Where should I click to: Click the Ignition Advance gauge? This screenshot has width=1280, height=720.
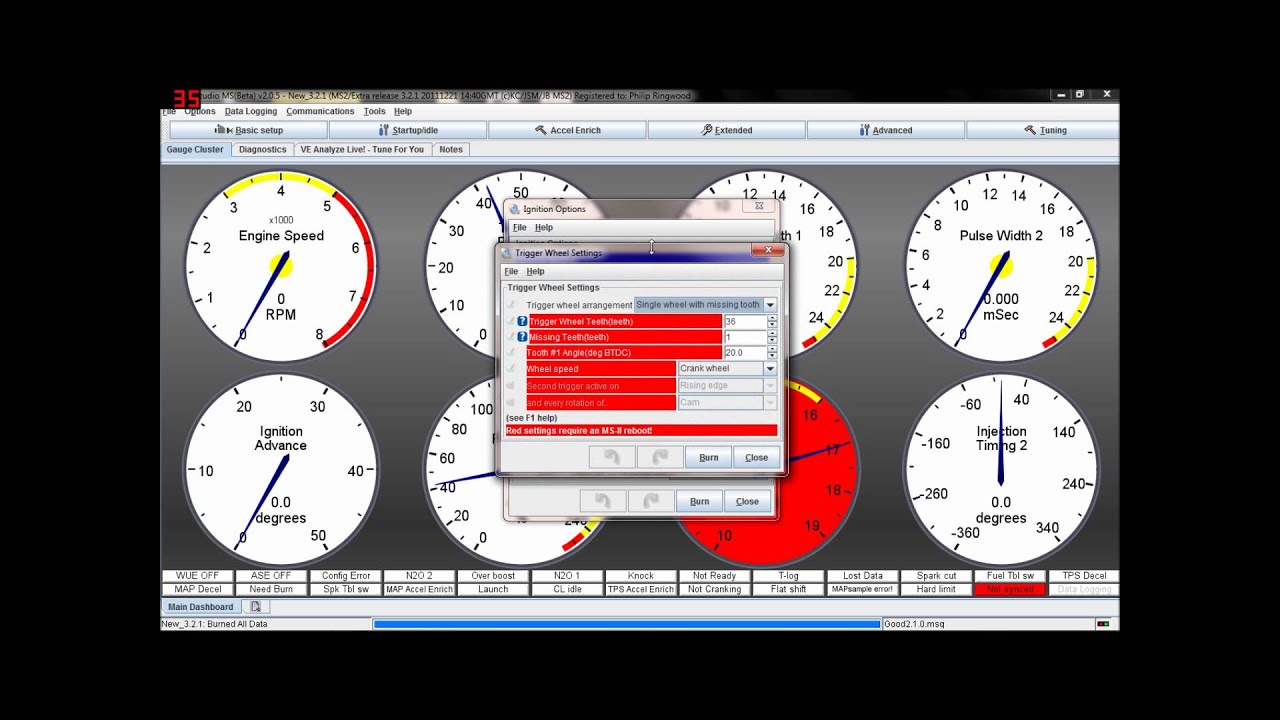tap(281, 470)
